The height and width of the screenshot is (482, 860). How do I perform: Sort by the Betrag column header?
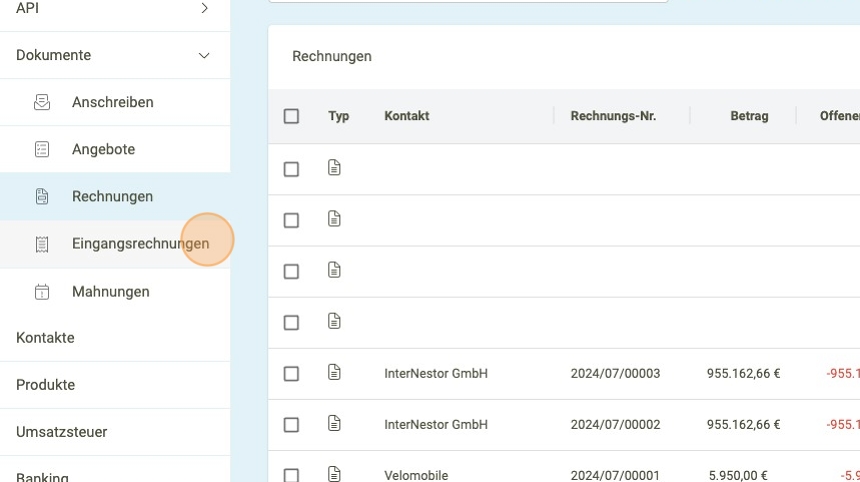coord(749,116)
